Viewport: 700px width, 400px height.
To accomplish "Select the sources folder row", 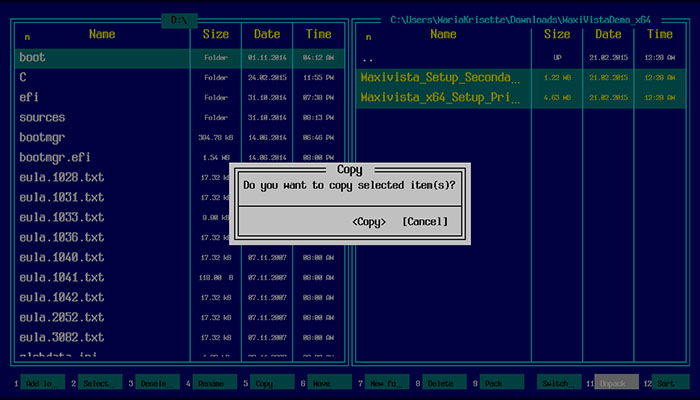I will click(x=179, y=117).
